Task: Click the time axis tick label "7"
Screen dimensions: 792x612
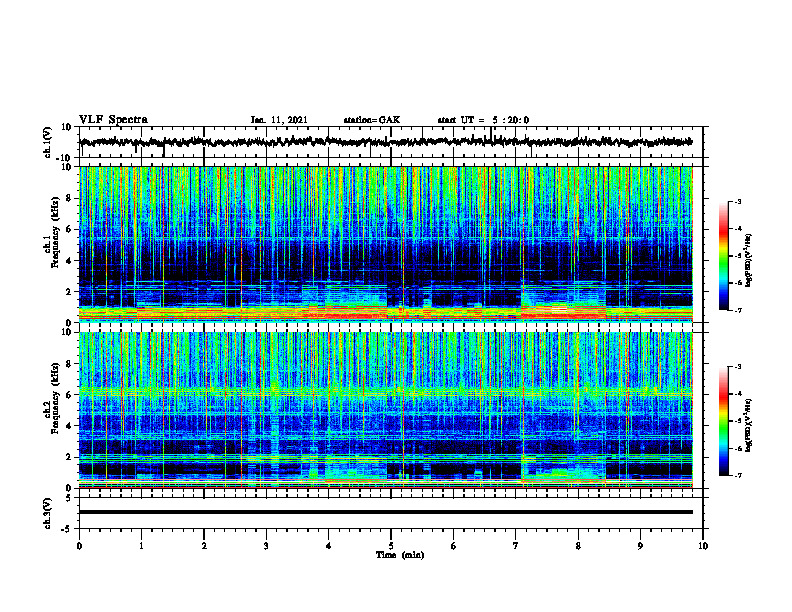Action: pyautogui.click(x=516, y=546)
